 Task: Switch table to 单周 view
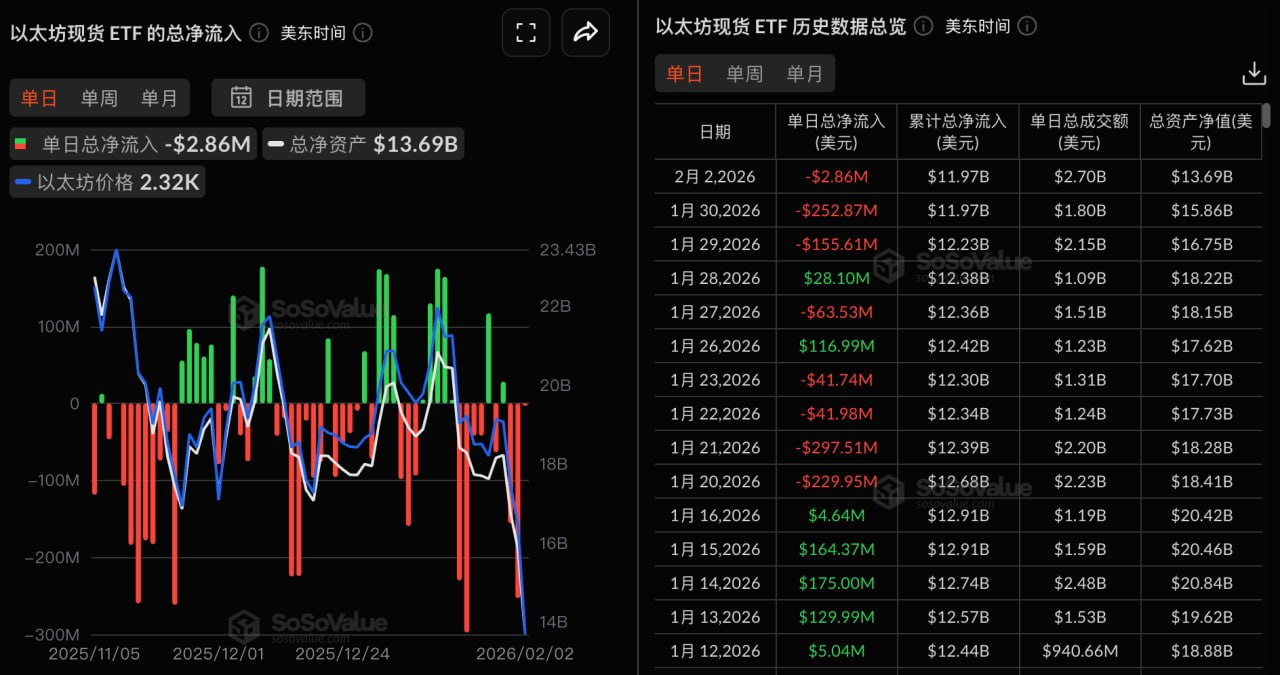tap(744, 74)
